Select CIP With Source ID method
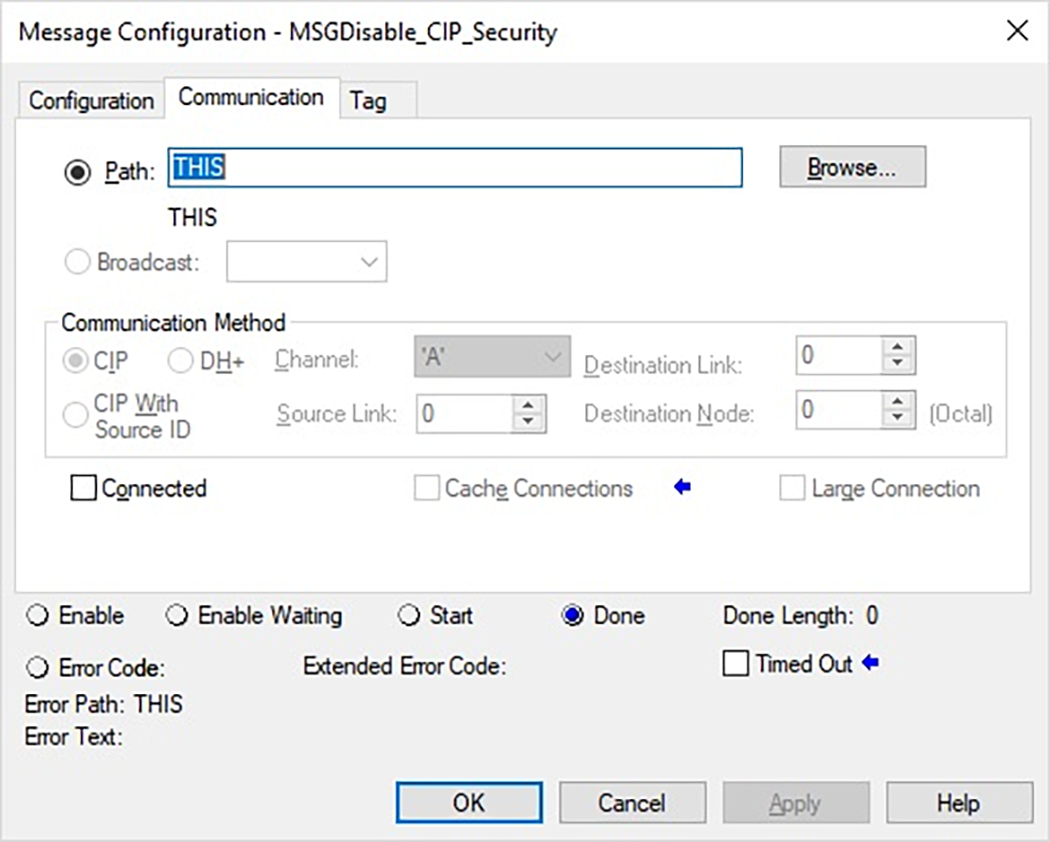 pos(75,413)
